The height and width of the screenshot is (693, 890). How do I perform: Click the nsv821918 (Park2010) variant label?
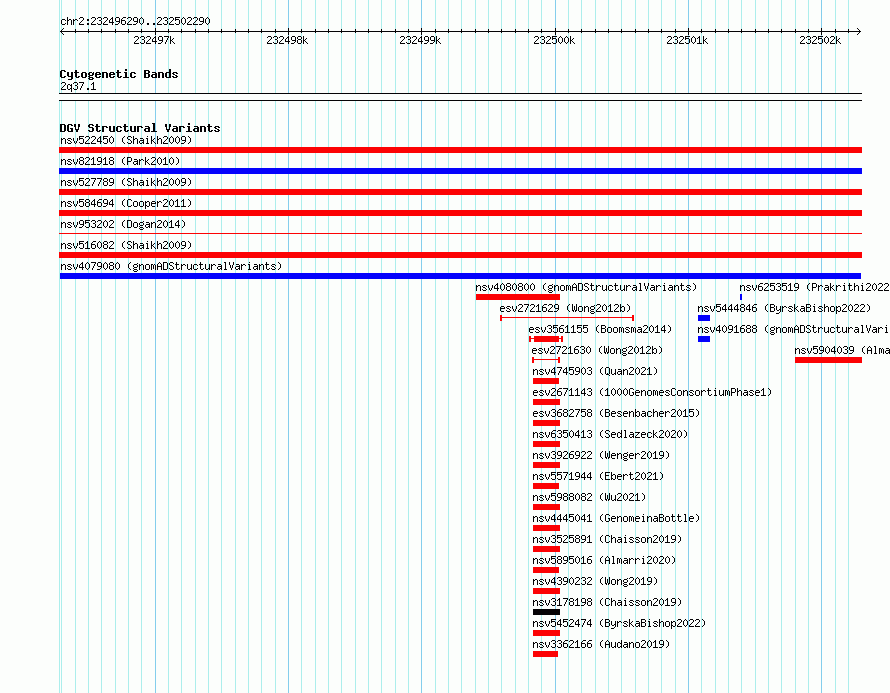(120, 161)
